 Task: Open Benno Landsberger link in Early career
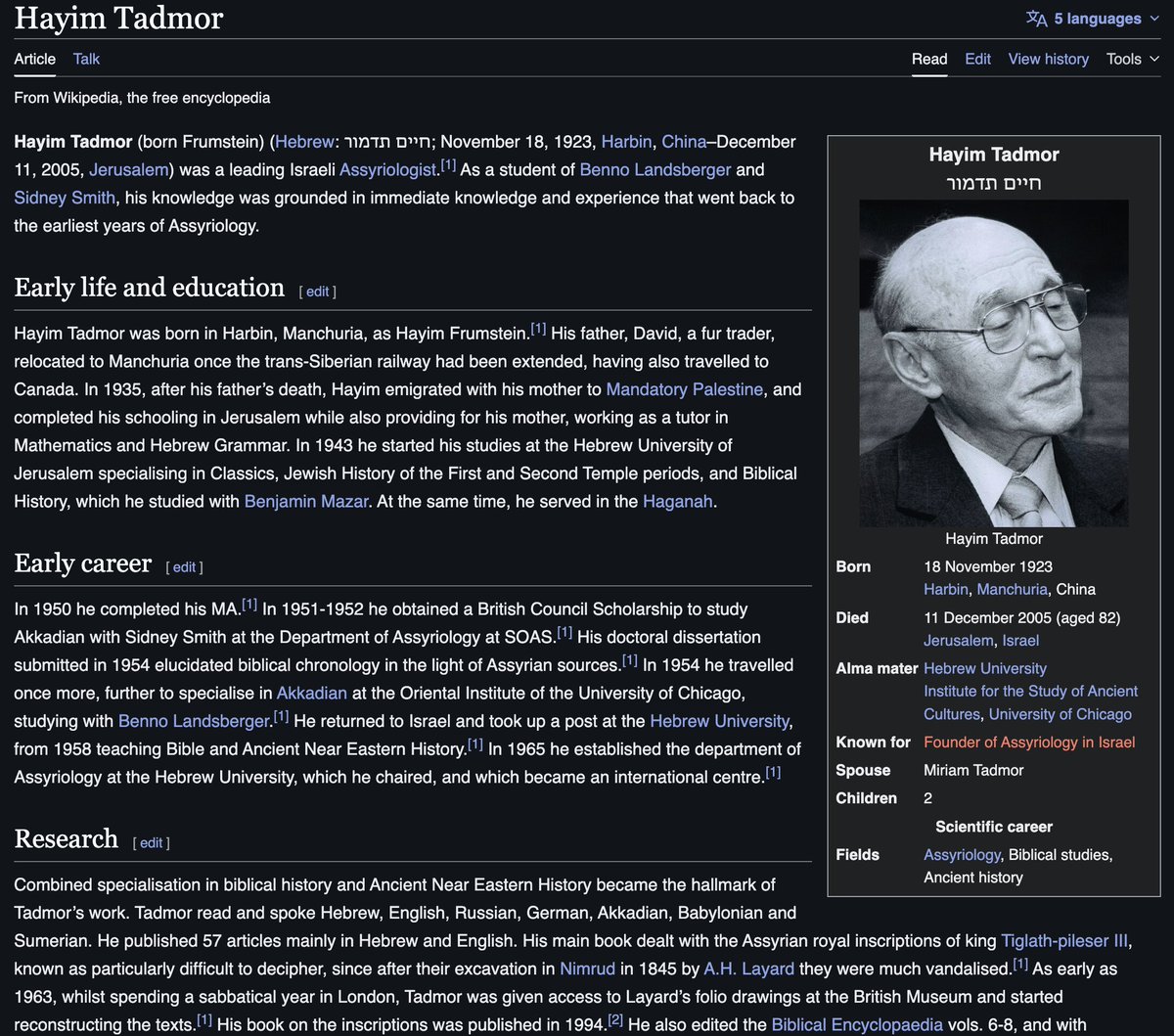195,721
